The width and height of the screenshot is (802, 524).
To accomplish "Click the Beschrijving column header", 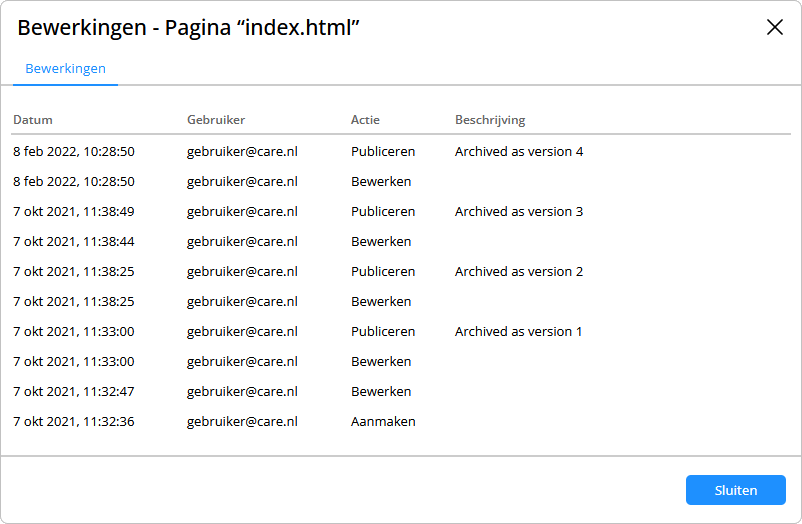I will 490,120.
